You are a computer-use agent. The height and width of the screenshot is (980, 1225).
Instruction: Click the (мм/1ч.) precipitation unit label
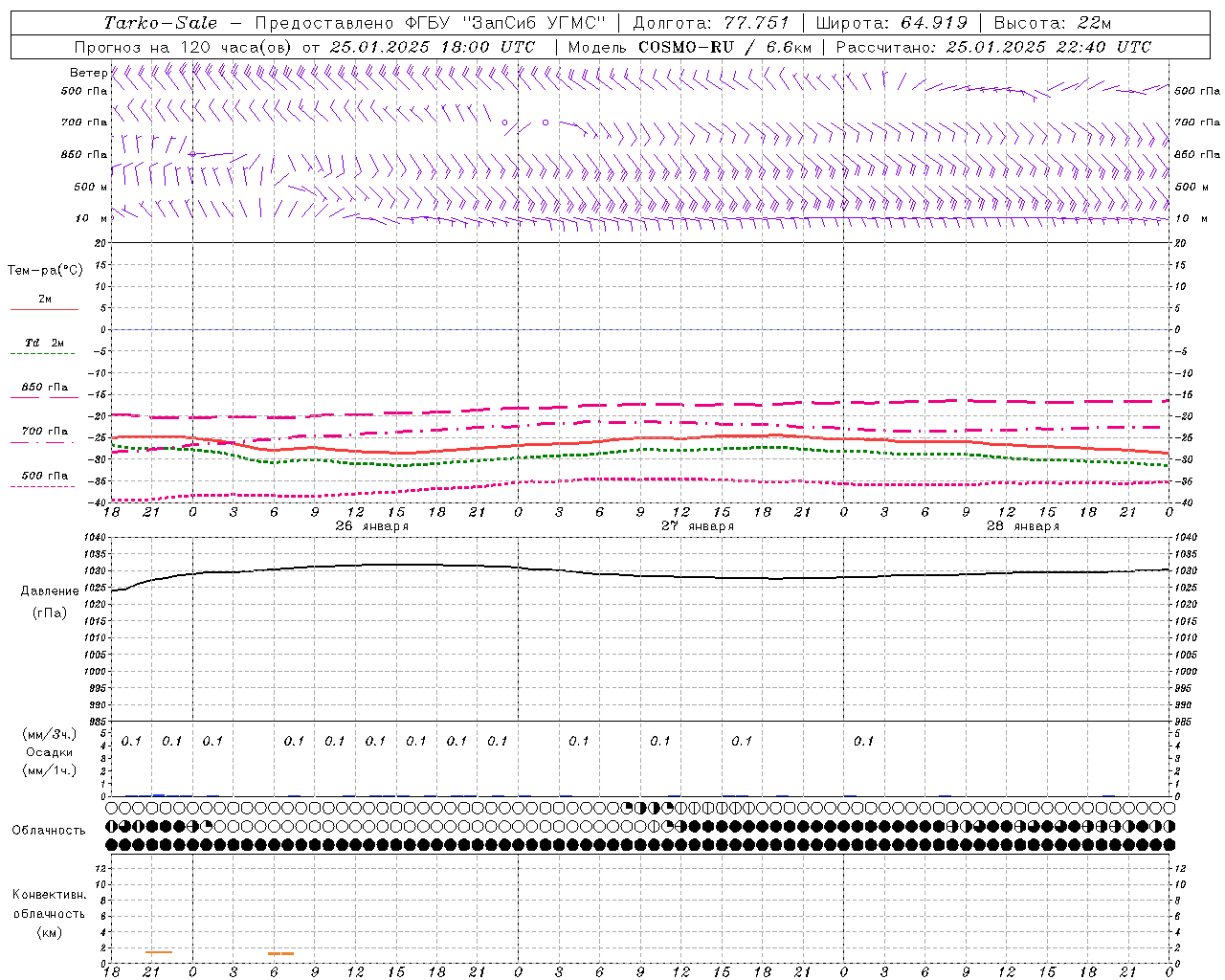[x=49, y=769]
